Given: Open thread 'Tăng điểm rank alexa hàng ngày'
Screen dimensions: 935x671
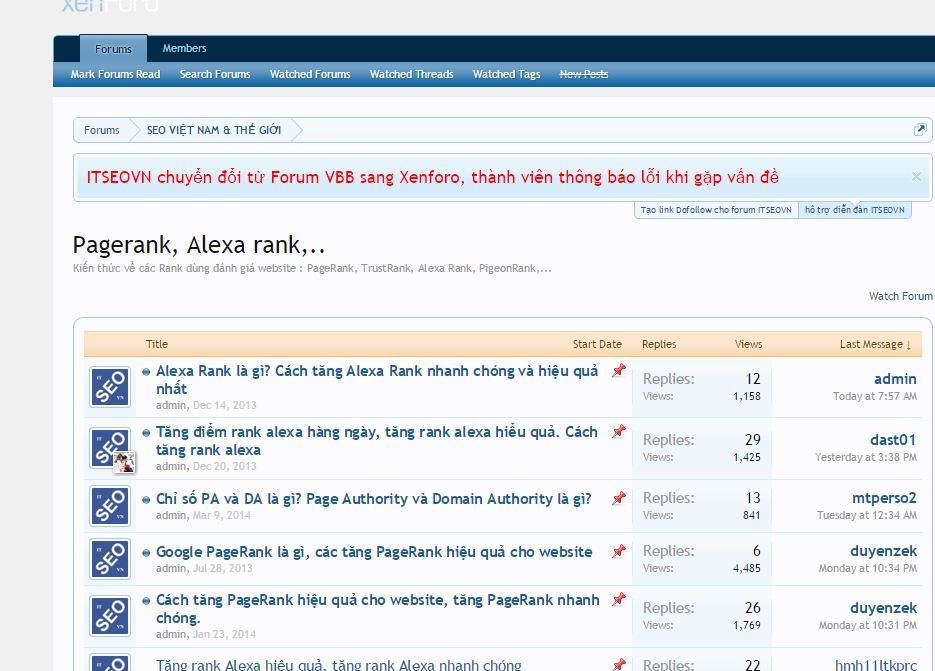Looking at the screenshot, I should tap(377, 441).
